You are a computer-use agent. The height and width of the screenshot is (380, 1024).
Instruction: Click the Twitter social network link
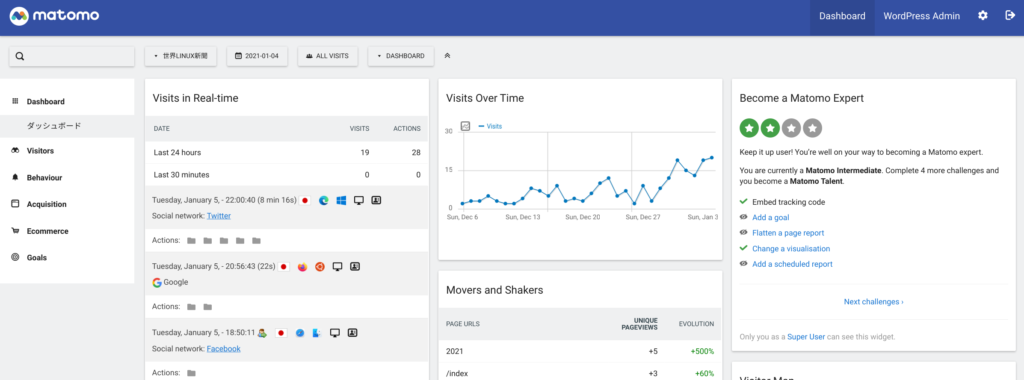[x=219, y=215]
